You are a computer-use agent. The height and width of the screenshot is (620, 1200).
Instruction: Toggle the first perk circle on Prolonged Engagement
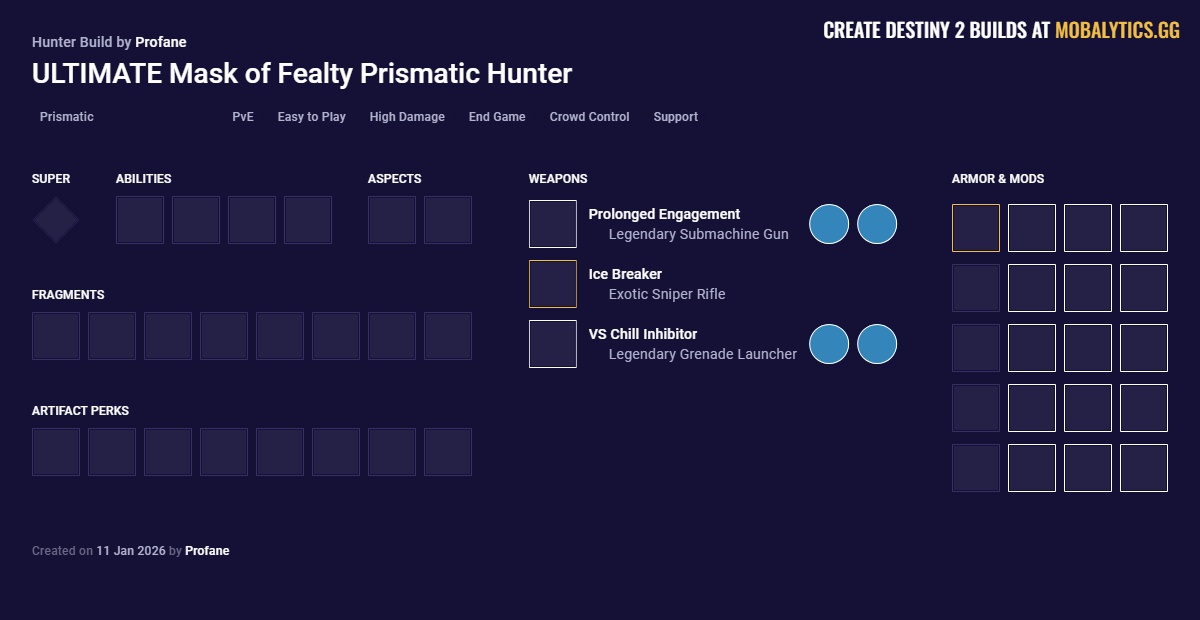pyautogui.click(x=829, y=224)
